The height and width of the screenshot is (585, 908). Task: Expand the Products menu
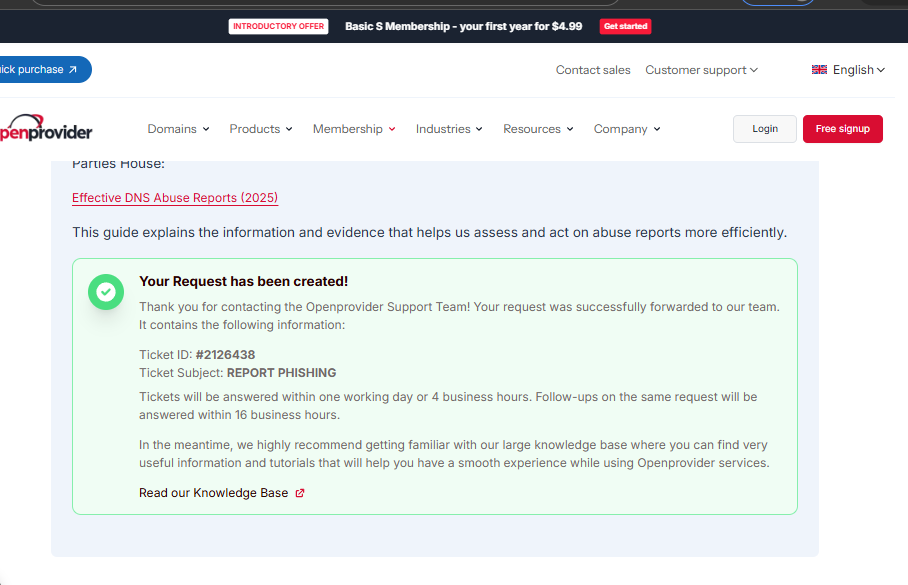pyautogui.click(x=261, y=129)
